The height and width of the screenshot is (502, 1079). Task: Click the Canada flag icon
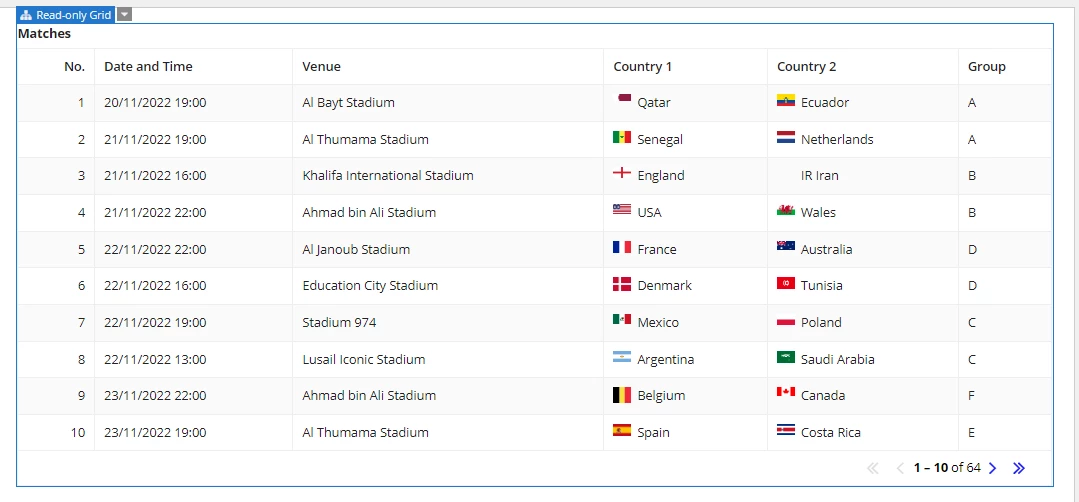point(785,393)
